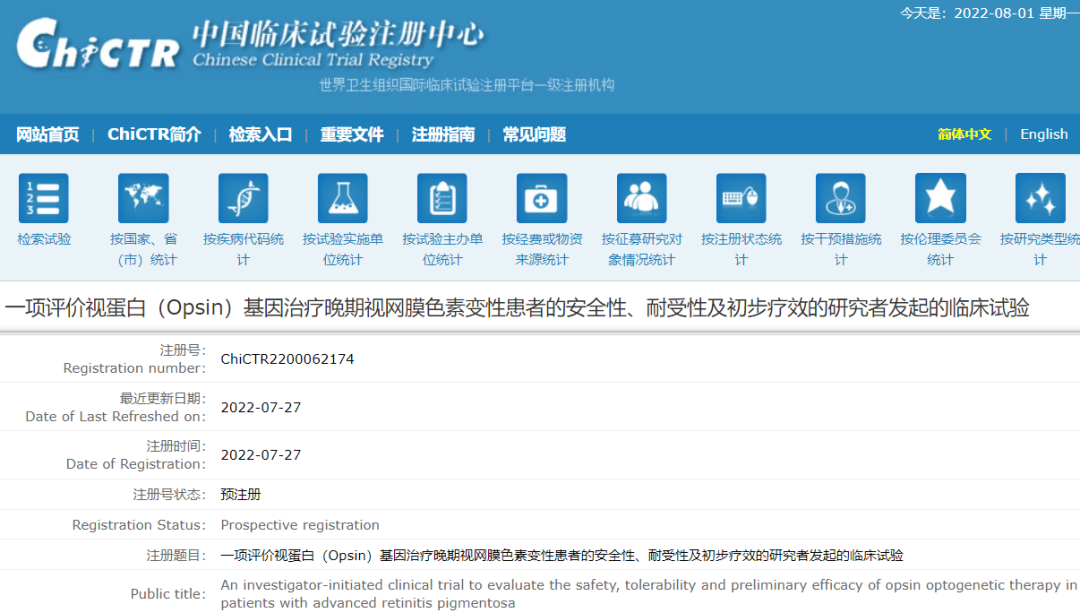Open statistics by intervention icon
This screenshot has height=613, width=1080.
coord(840,198)
